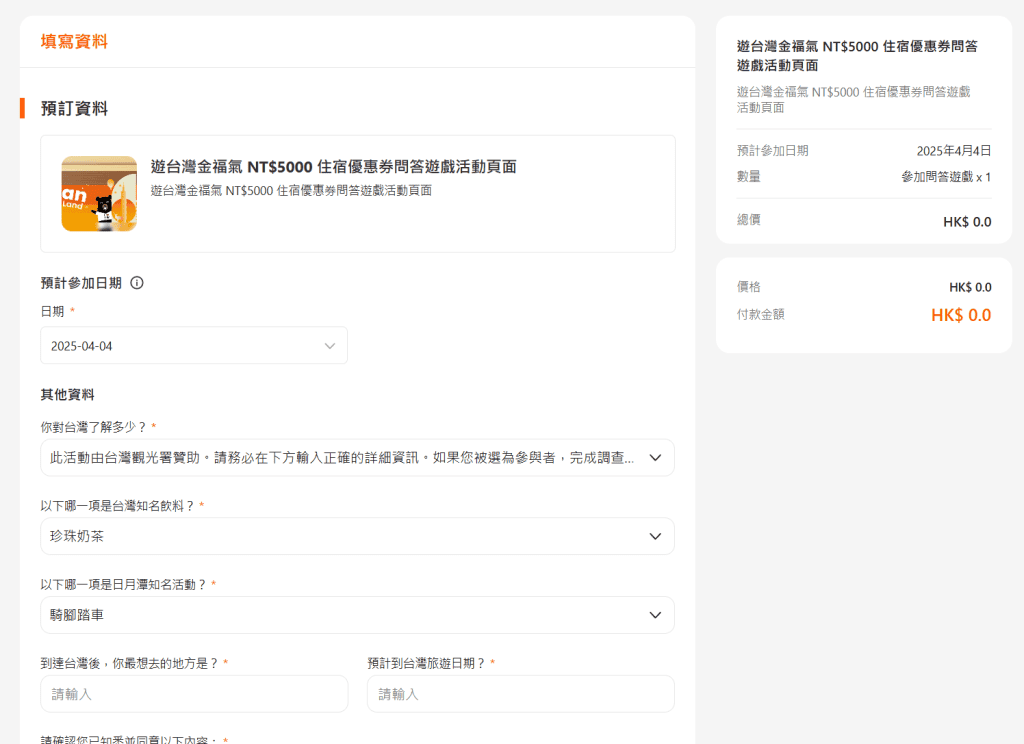Click the bold activity title in booking card
Screen dimensions: 1024x744
click(x=333, y=167)
